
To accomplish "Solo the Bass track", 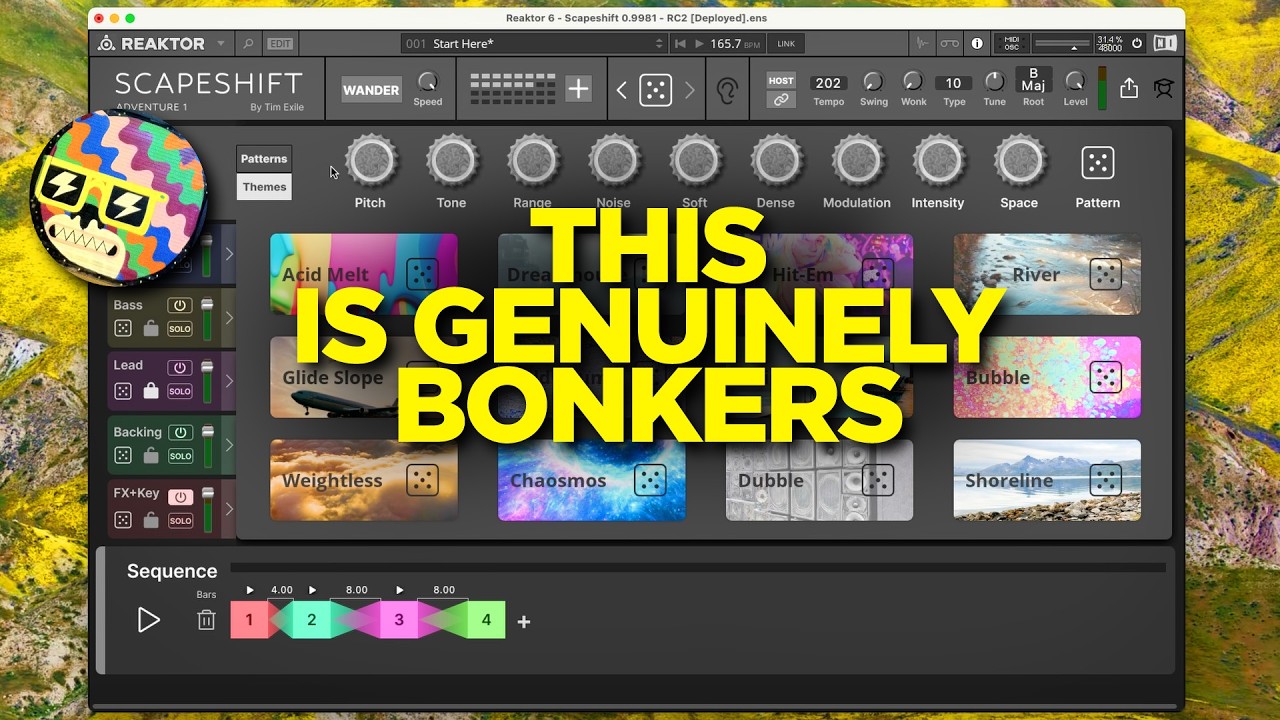I will click(x=180, y=328).
